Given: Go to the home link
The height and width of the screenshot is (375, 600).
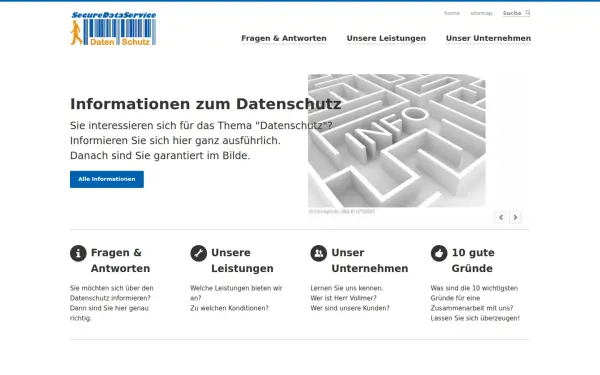Looking at the screenshot, I should point(452,13).
